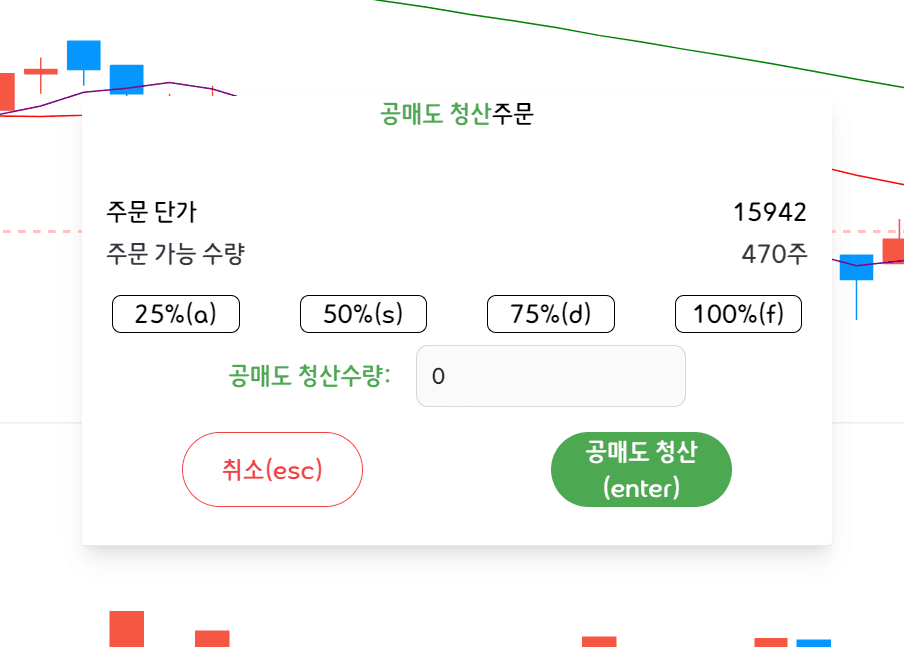Viewport: 904px width, 647px height.
Task: Cancel the order with 취소(esc)
Action: click(272, 469)
